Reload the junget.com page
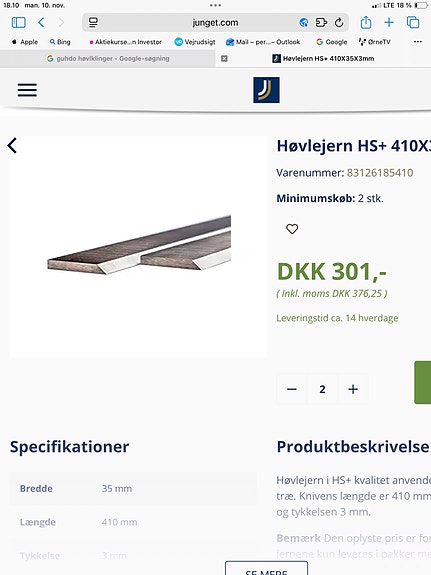Screen dimensions: 431x575 pyautogui.click(x=339, y=23)
